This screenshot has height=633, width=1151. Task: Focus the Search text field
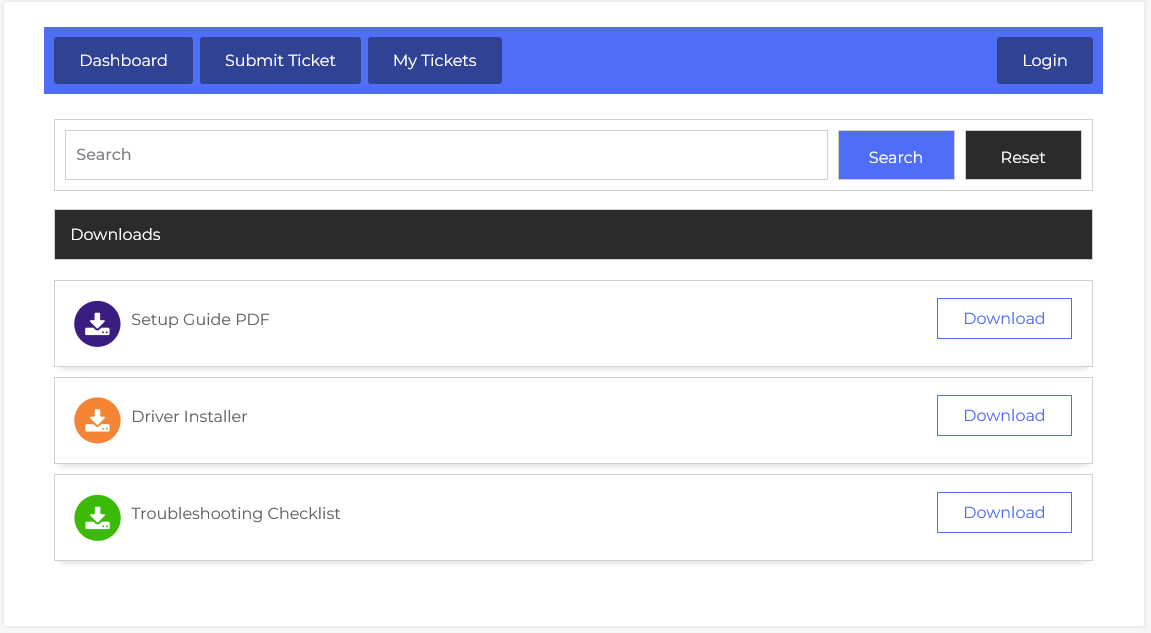tap(446, 155)
